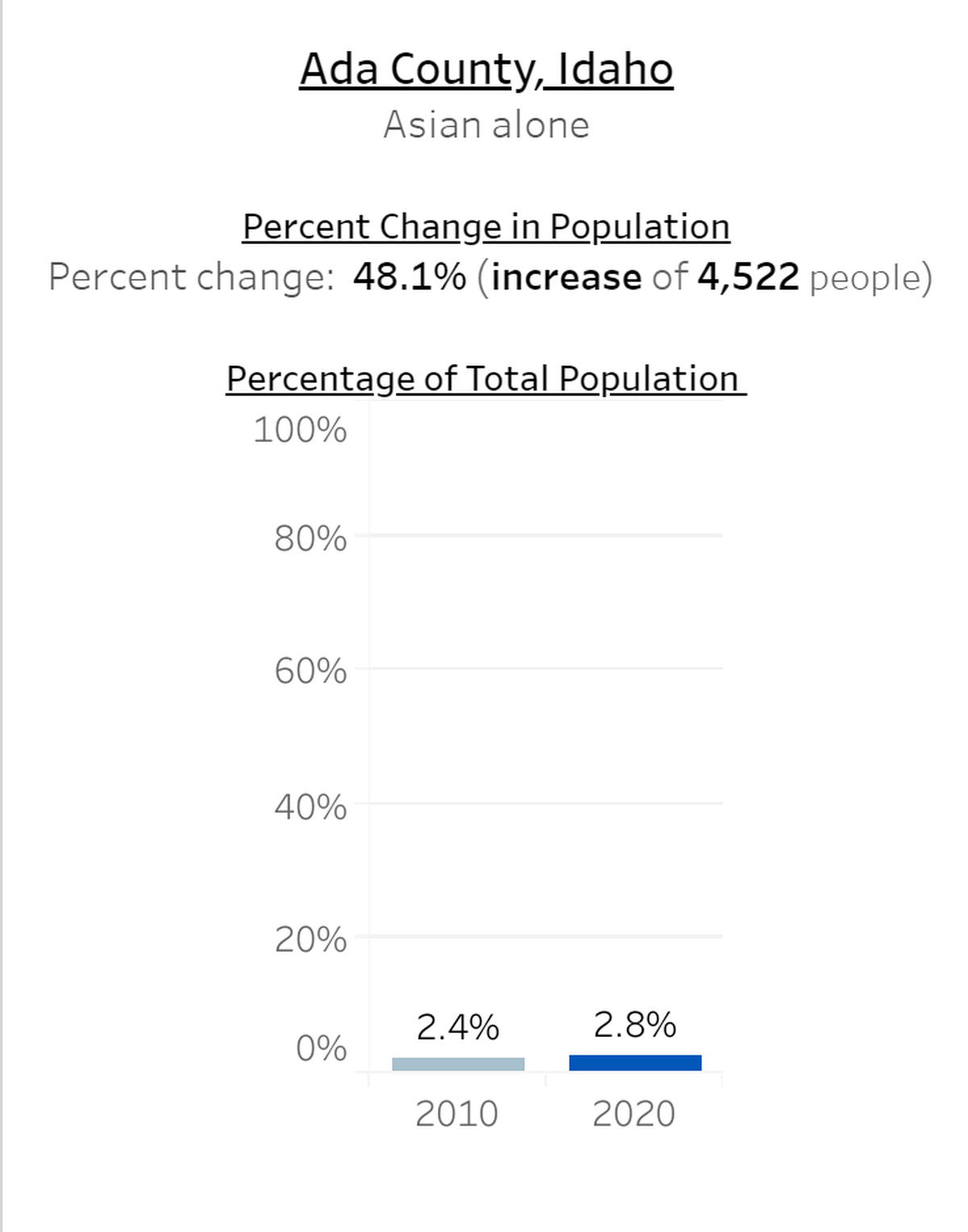Click the 80% axis tick label
968x1232 pixels.
pos(311,539)
